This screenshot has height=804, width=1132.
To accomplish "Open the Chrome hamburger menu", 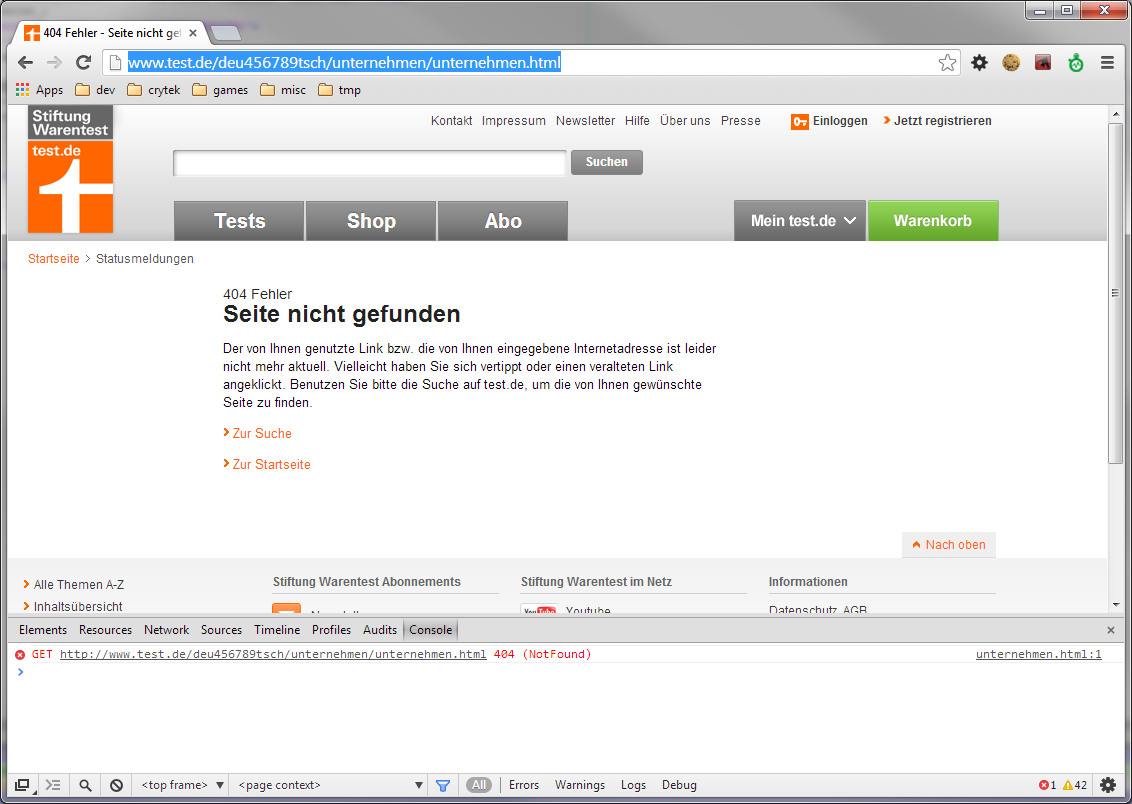I will 1107,63.
